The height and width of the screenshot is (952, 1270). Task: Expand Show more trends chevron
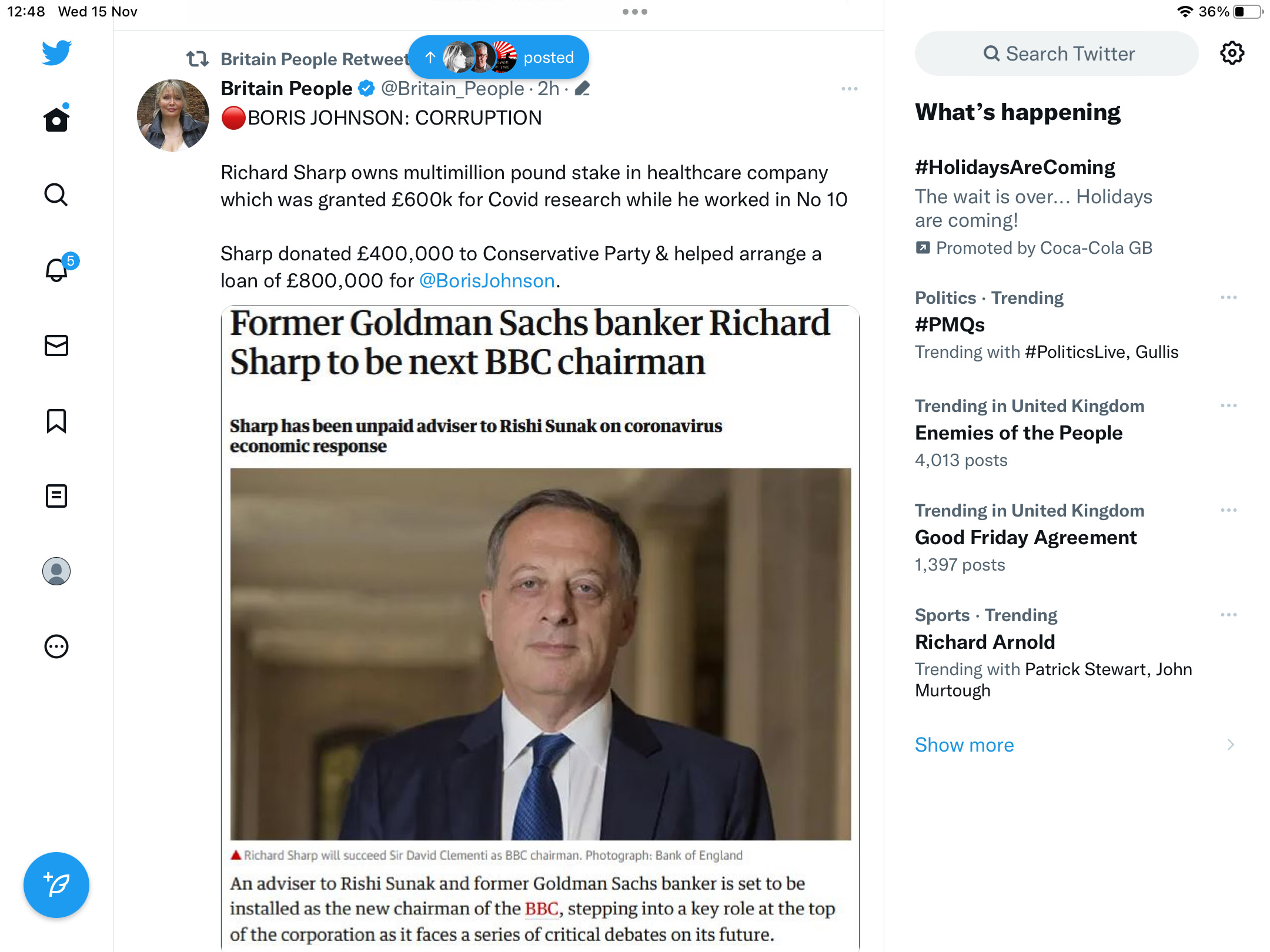pyautogui.click(x=1231, y=745)
